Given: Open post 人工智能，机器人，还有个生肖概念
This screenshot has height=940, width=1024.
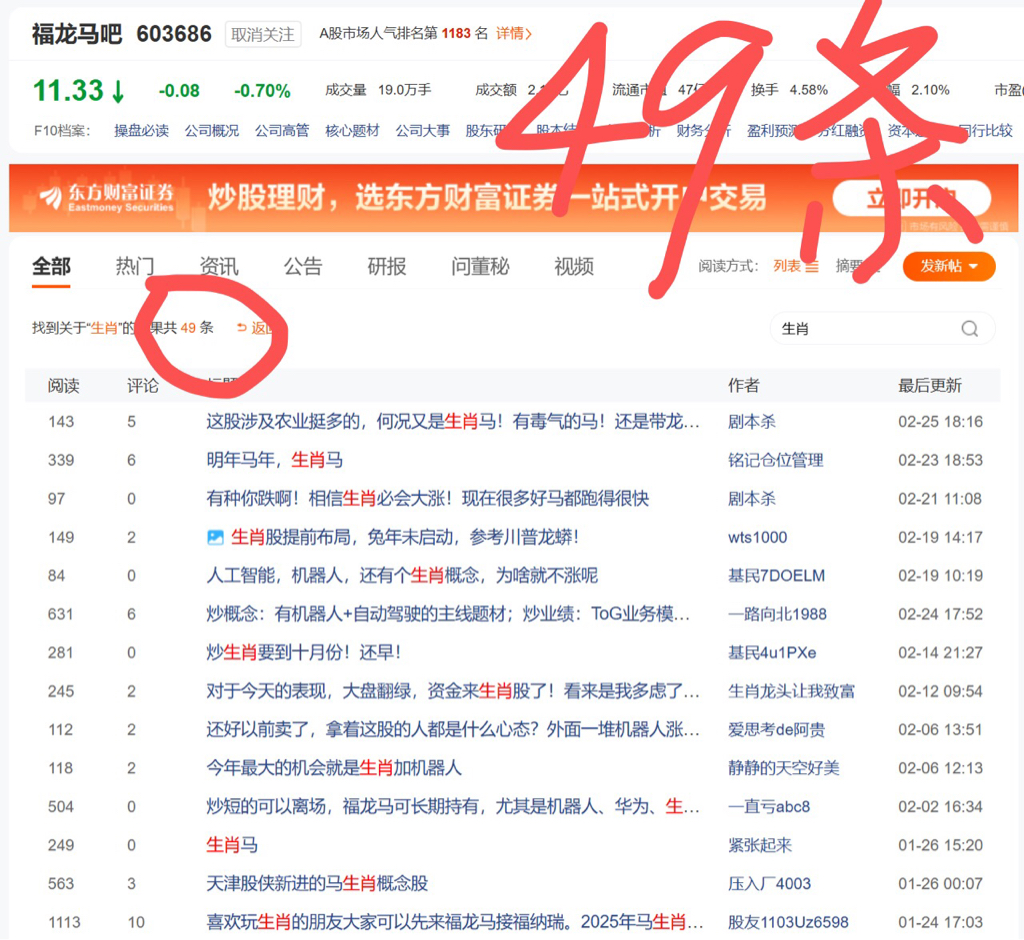Looking at the screenshot, I should coord(402,576).
